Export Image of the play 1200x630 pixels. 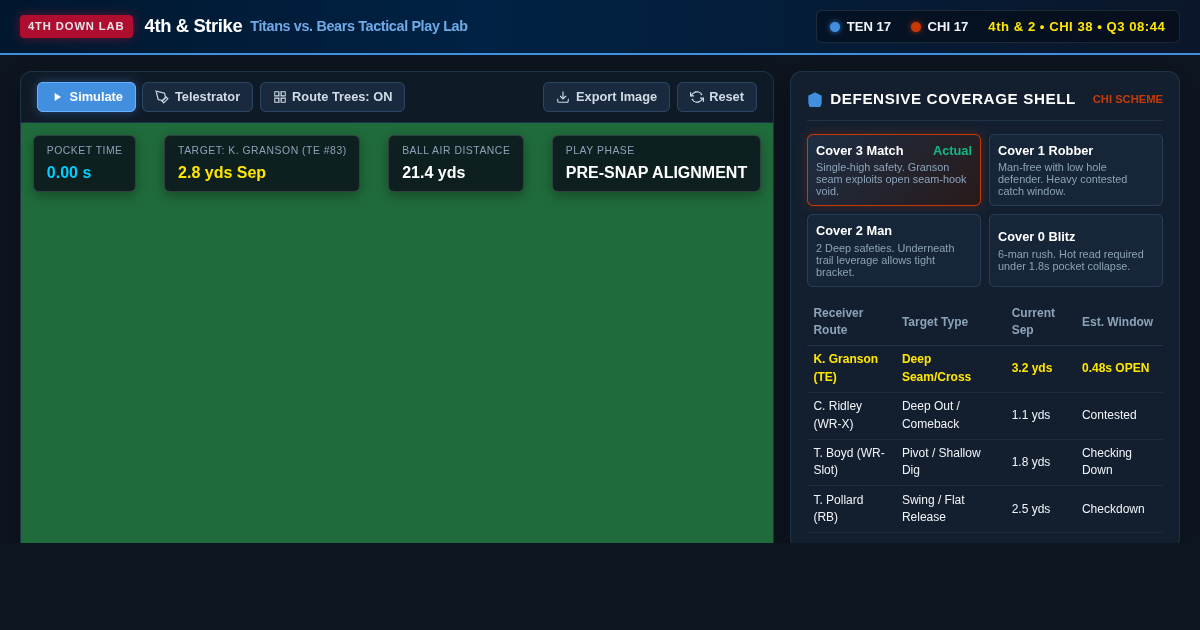pos(607,97)
